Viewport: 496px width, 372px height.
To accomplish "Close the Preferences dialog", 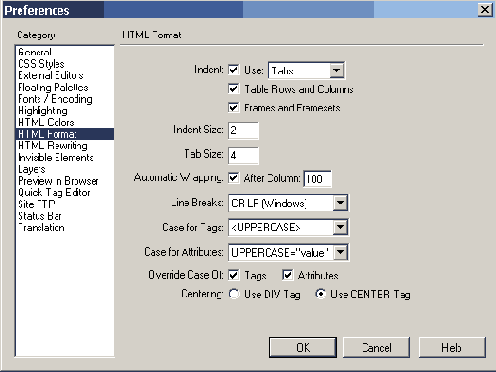I will pyautogui.click(x=485, y=10).
